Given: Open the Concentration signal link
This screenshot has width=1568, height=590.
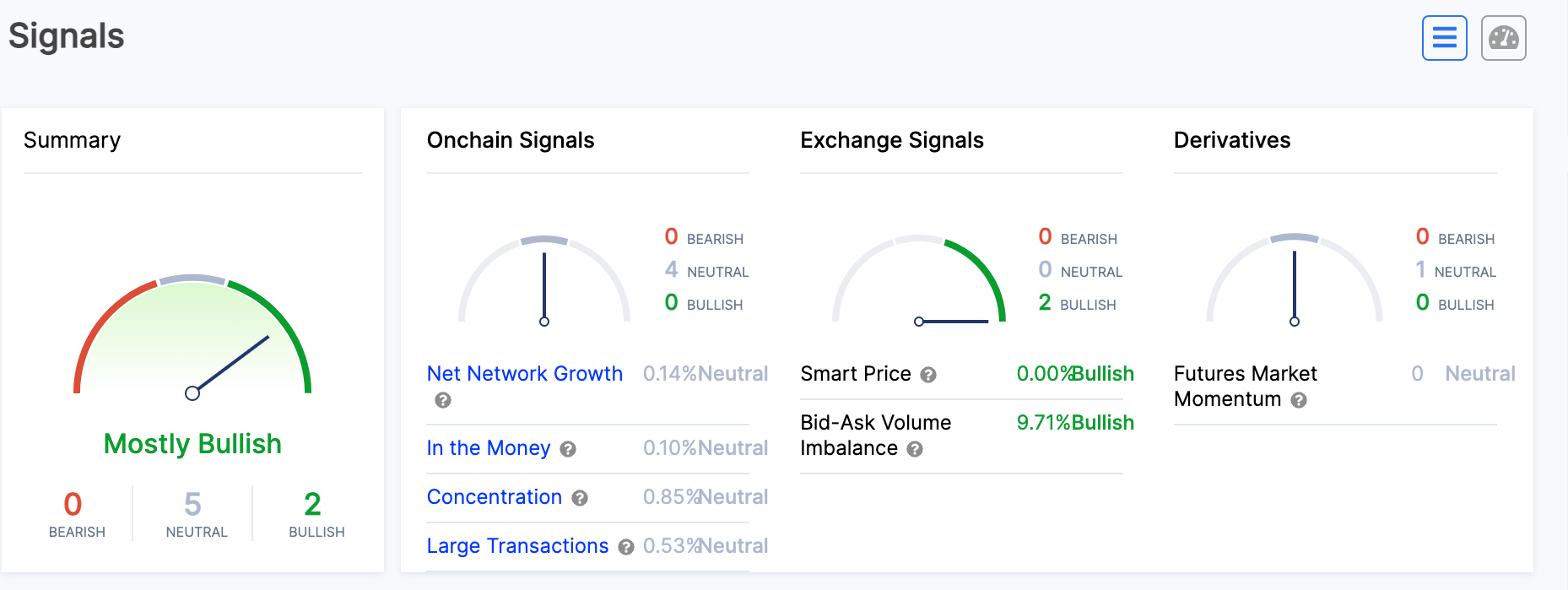Looking at the screenshot, I should 494,497.
